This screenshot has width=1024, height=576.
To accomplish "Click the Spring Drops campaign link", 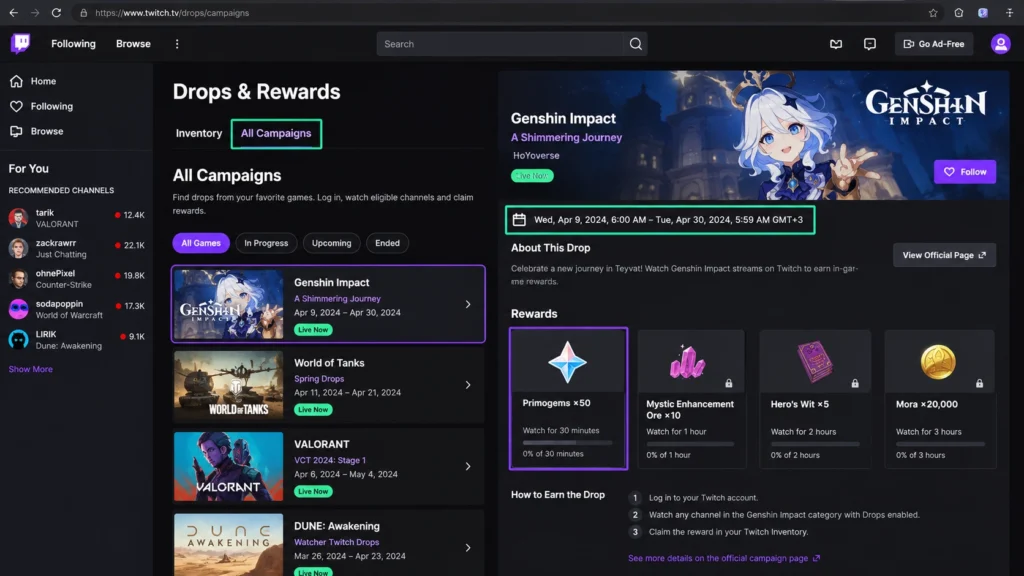I will 319,379.
